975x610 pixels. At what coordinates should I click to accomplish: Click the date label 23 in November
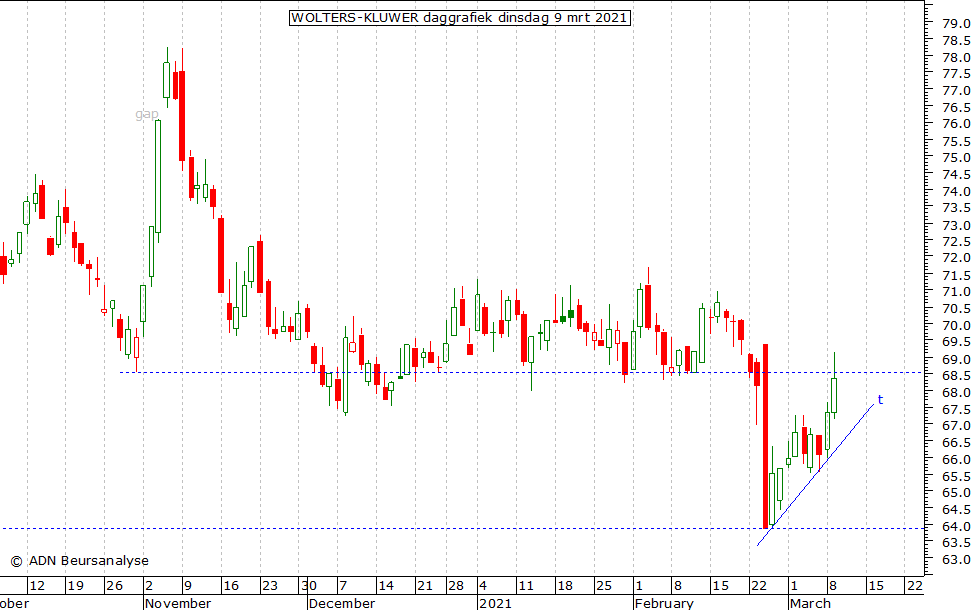click(270, 586)
